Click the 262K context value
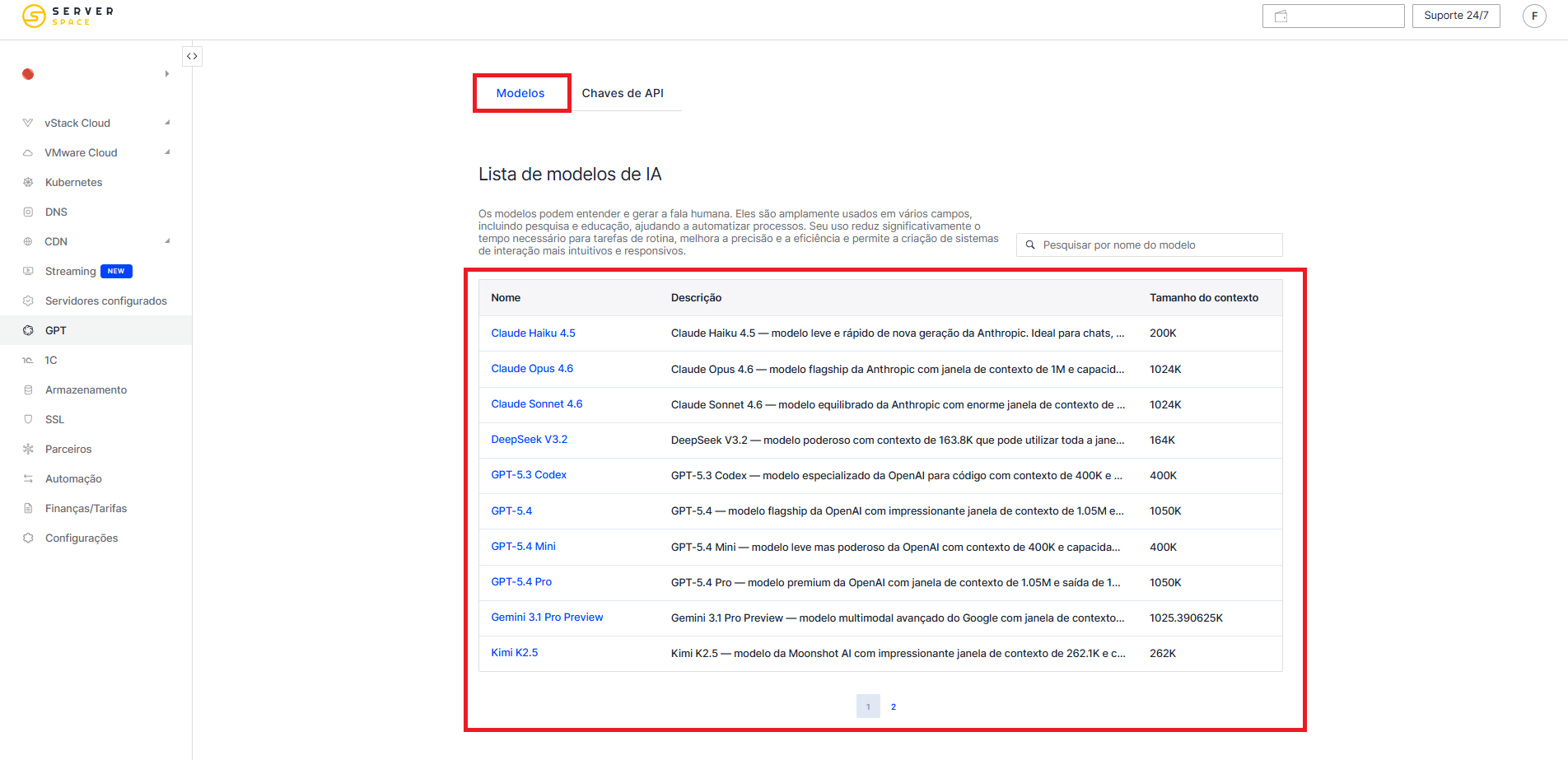 1163,653
